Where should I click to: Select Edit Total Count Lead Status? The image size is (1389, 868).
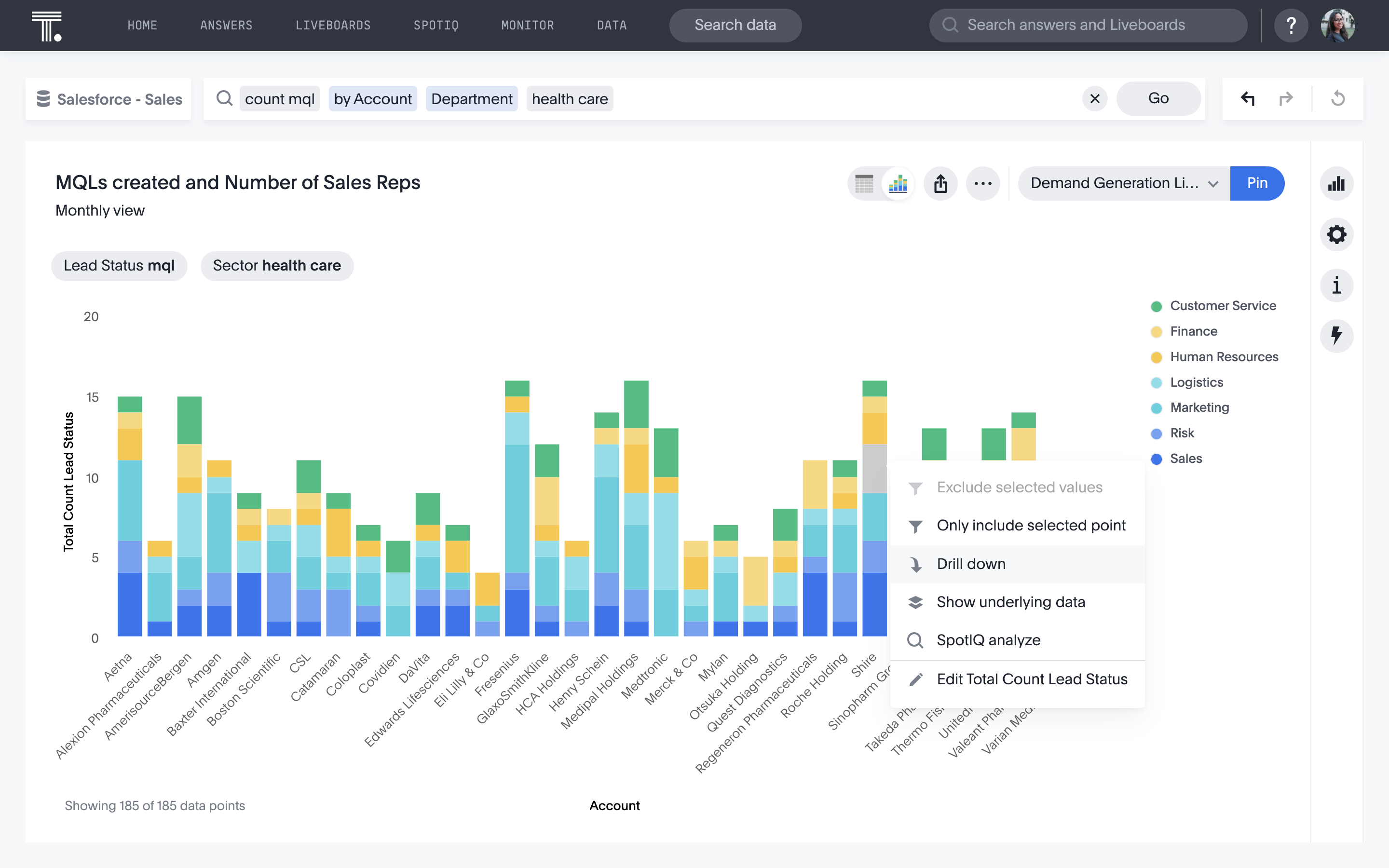click(x=1017, y=680)
